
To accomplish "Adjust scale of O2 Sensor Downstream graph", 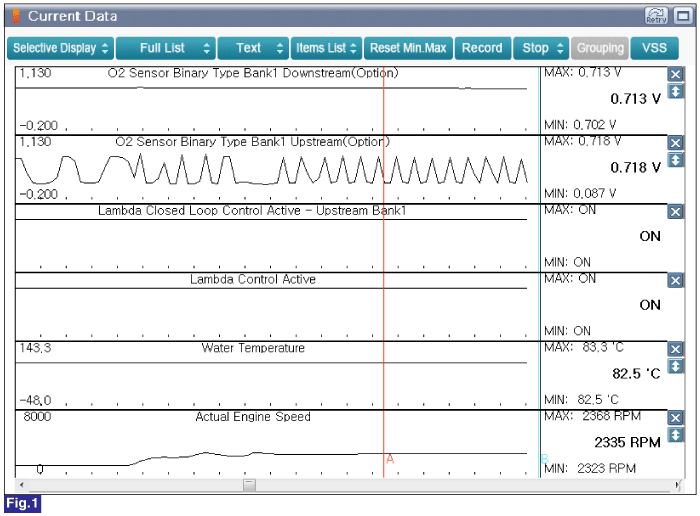I will (x=675, y=92).
